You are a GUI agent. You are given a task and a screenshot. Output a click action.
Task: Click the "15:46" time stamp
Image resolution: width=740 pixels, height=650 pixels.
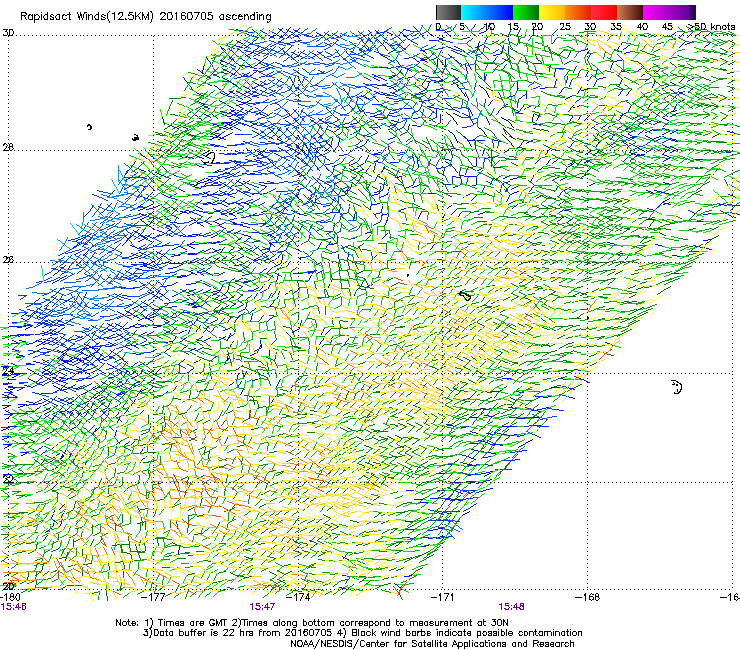pos(14,607)
